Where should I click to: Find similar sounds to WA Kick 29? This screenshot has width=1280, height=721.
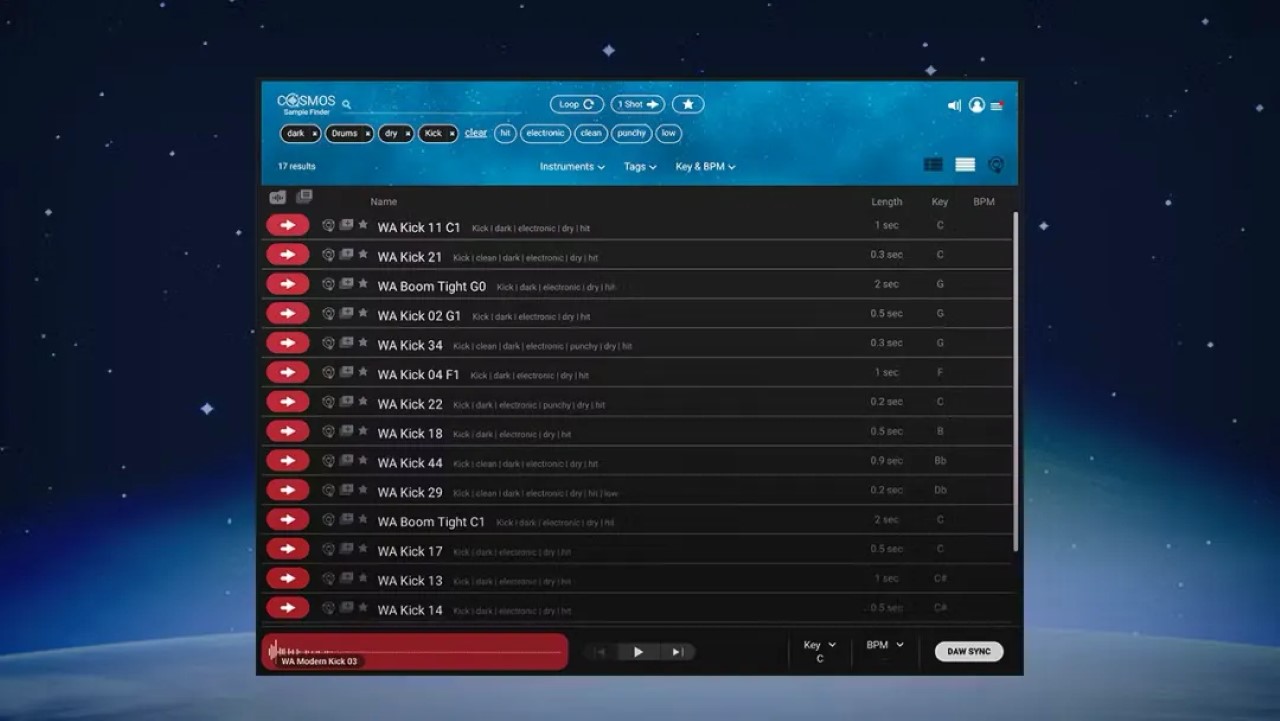pyautogui.click(x=328, y=490)
